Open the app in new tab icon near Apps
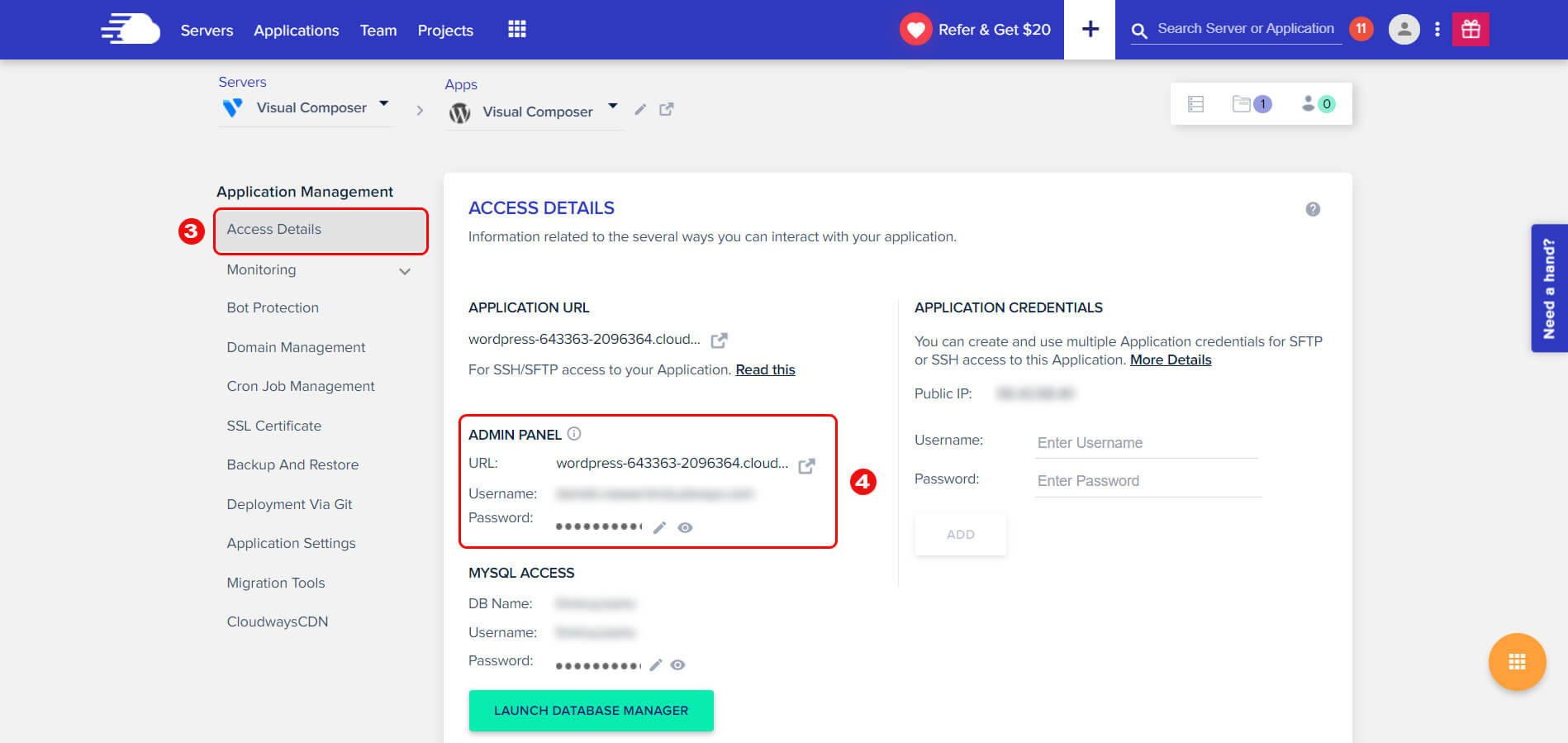This screenshot has width=1568, height=743. click(x=667, y=109)
